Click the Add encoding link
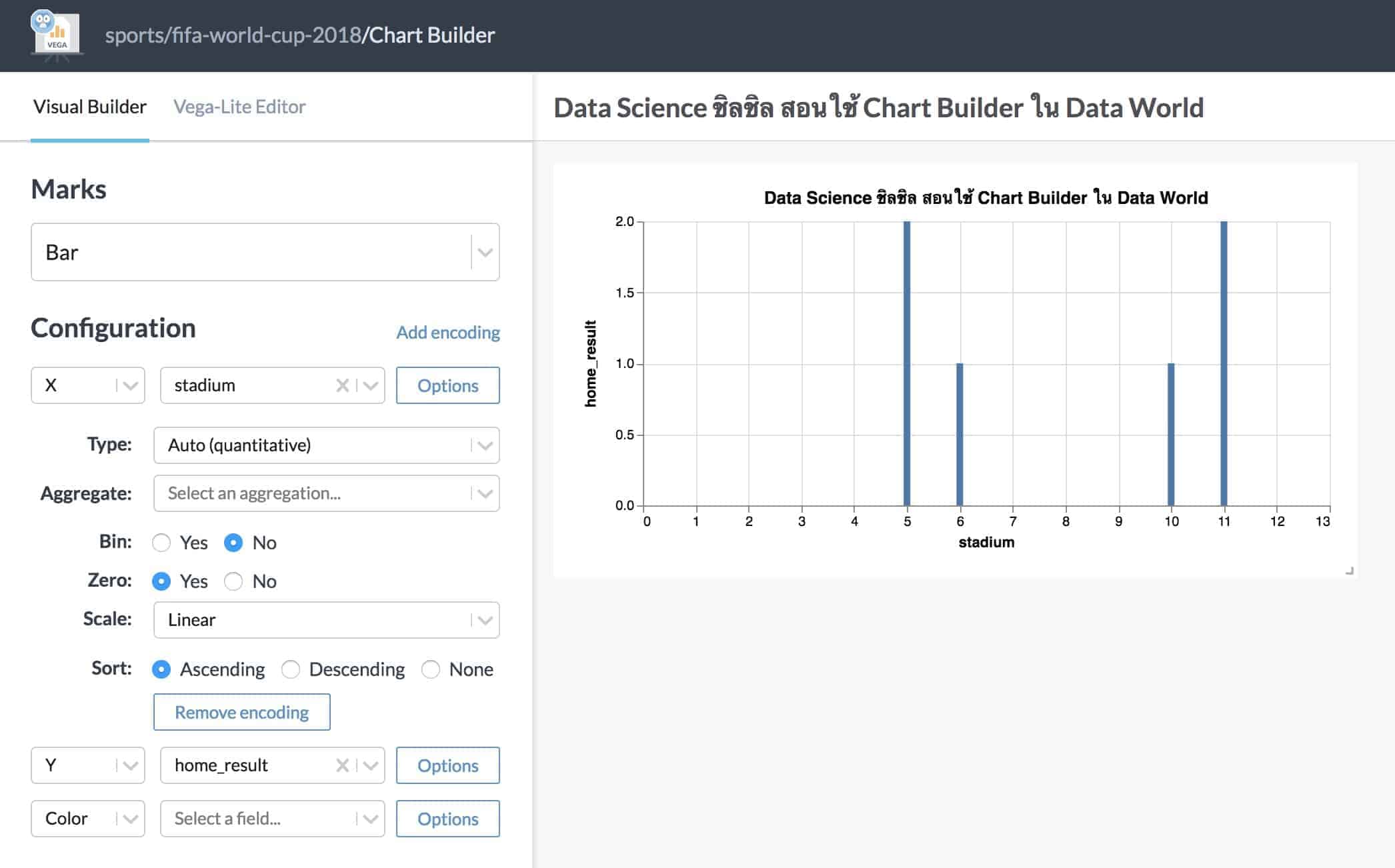This screenshot has height=868, width=1395. 448,332
